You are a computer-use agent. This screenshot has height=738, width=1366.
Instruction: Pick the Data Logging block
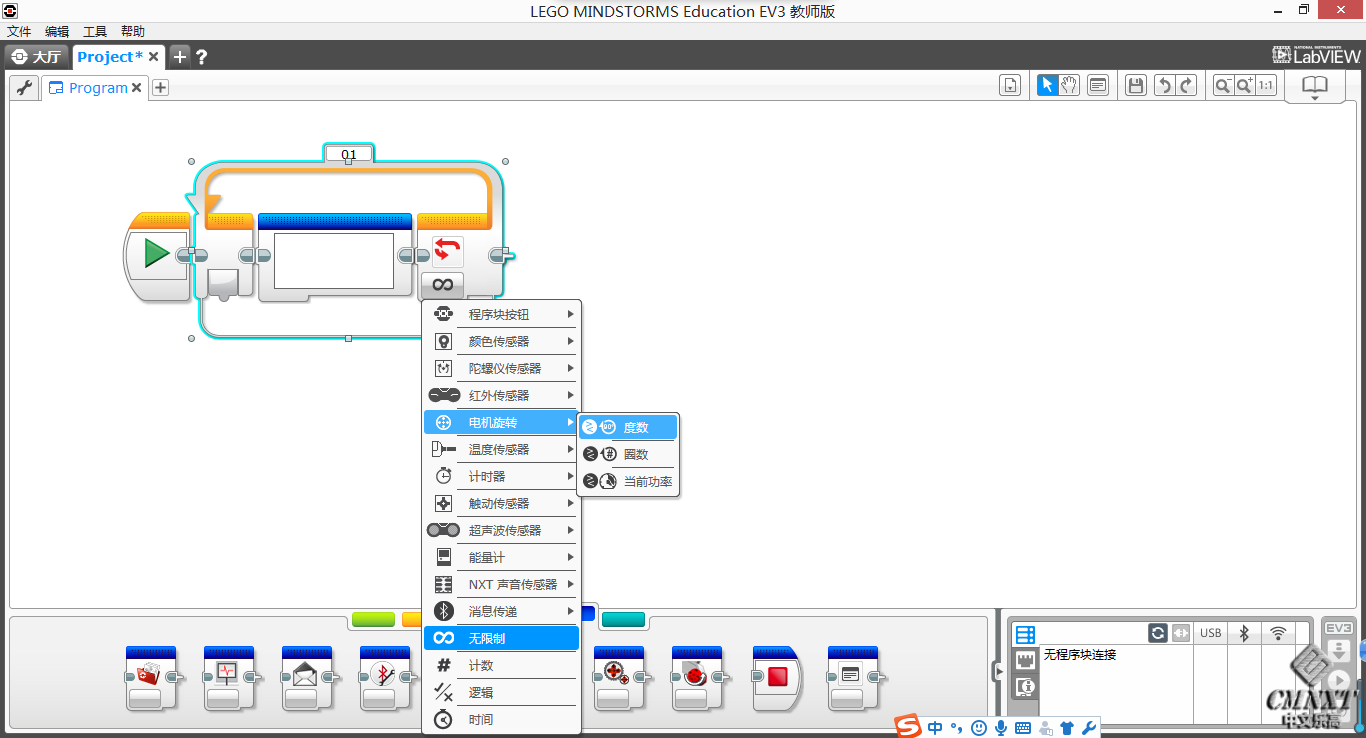pyautogui.click(x=229, y=678)
